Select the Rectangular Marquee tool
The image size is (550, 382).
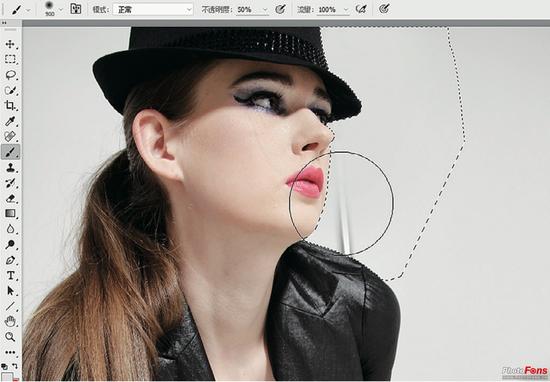tap(10, 59)
